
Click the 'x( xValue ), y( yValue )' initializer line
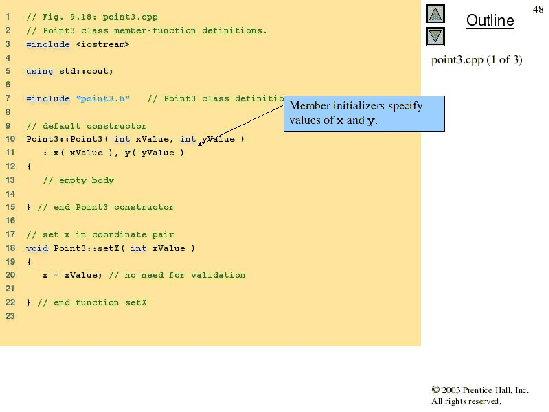tap(114, 153)
